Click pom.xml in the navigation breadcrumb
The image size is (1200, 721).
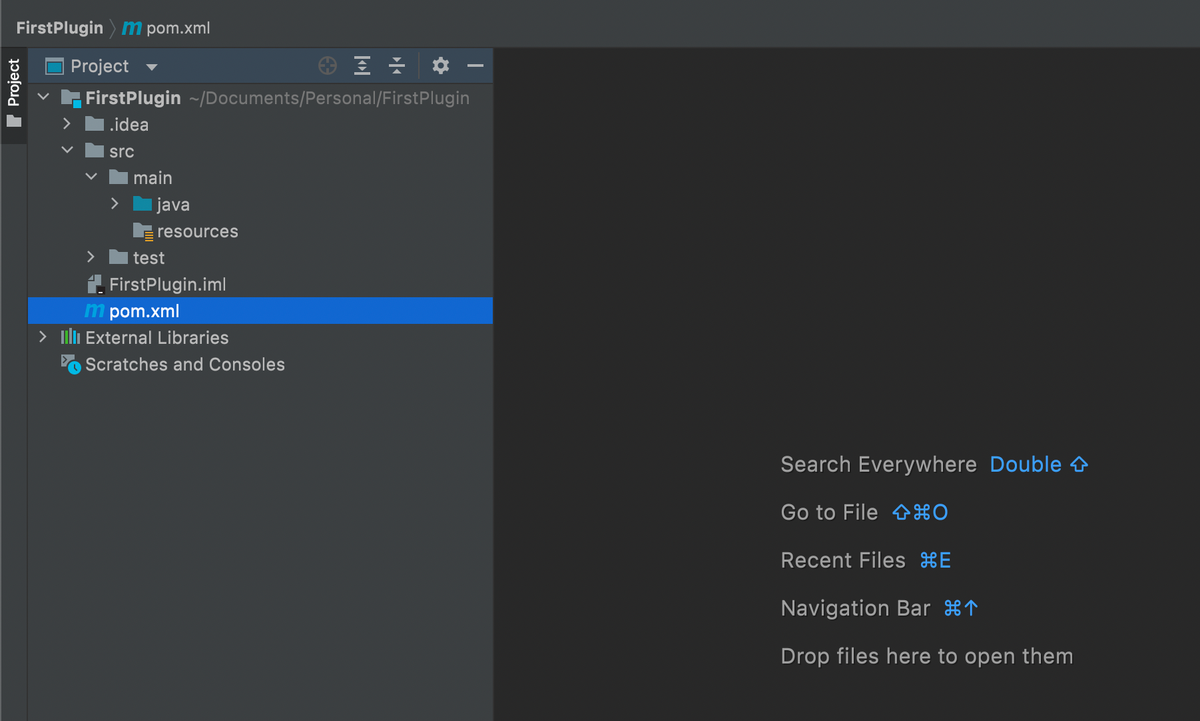tap(178, 28)
